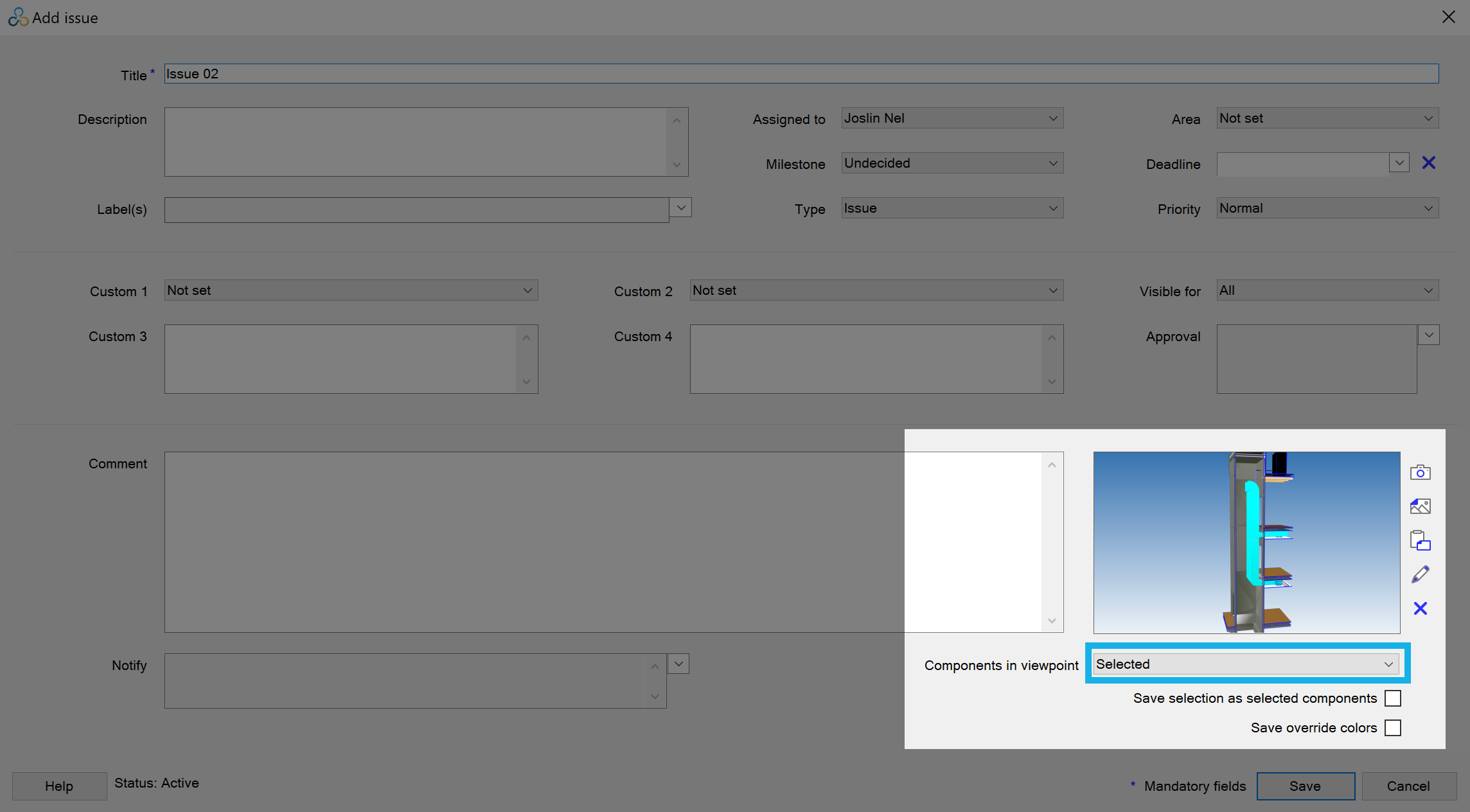Click the 'Components in viewpoint' label

[x=1002, y=666]
